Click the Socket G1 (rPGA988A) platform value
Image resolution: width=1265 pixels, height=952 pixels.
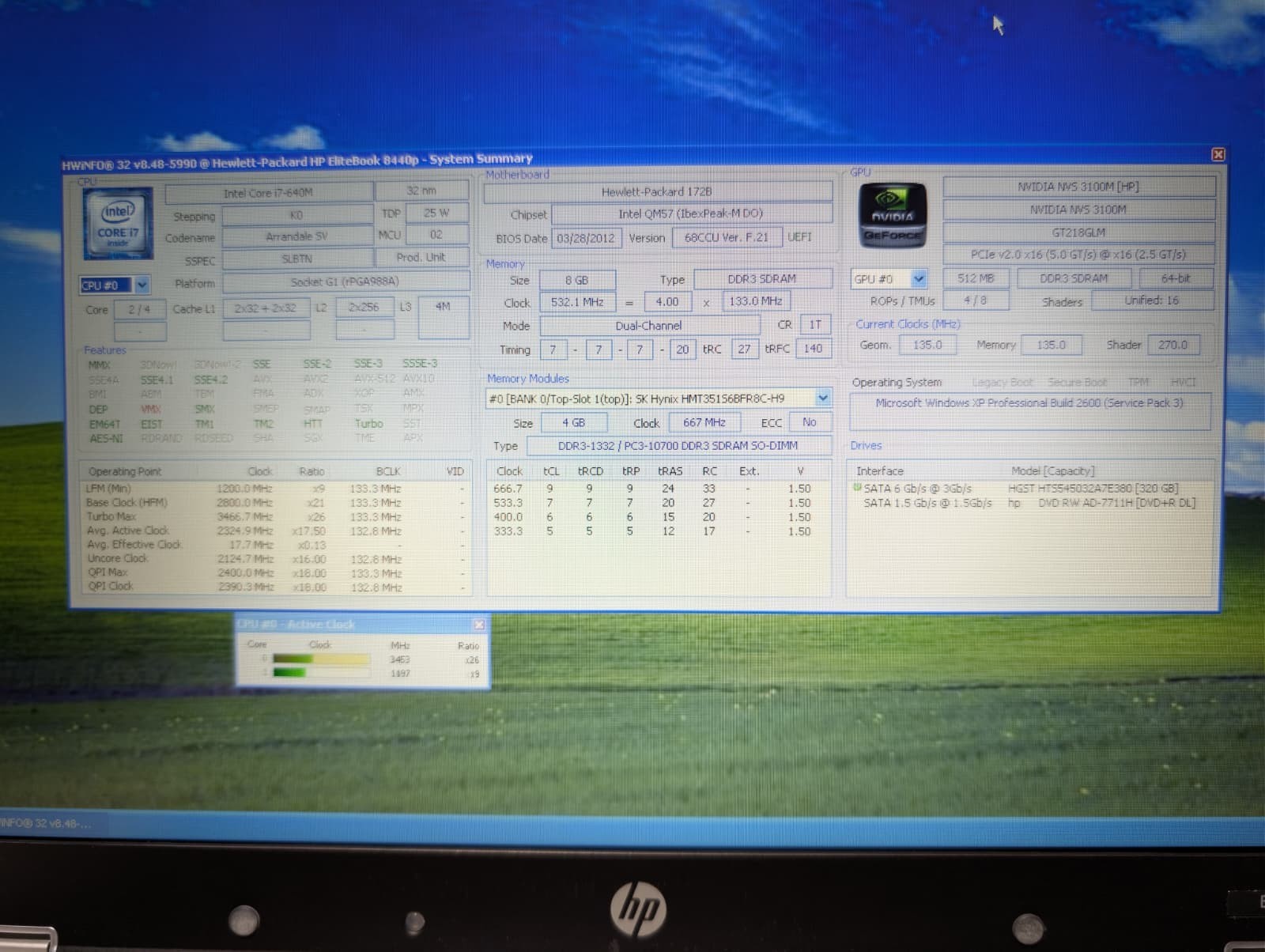pos(346,281)
